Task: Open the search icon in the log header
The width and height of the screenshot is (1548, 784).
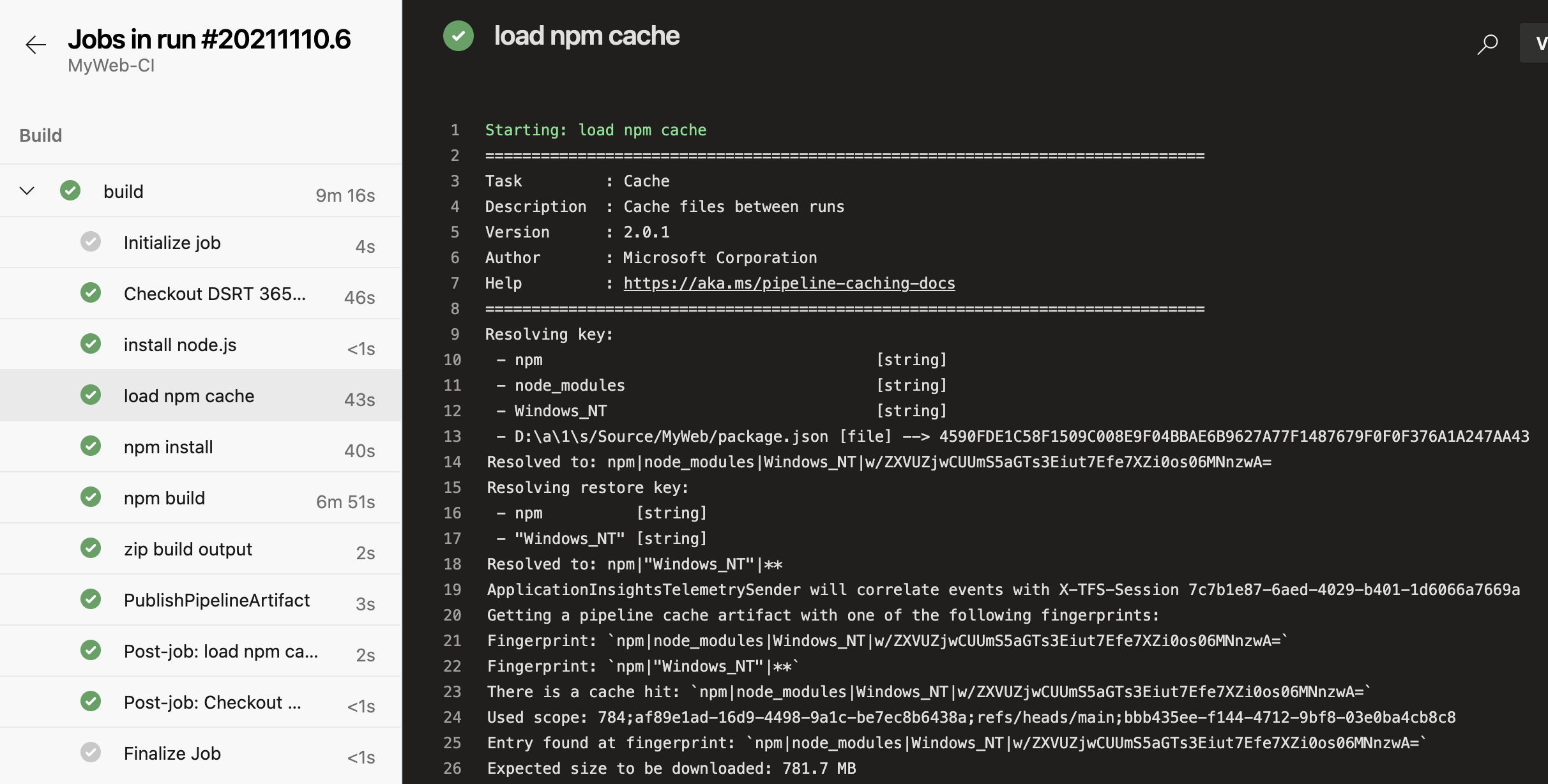Action: (1488, 43)
